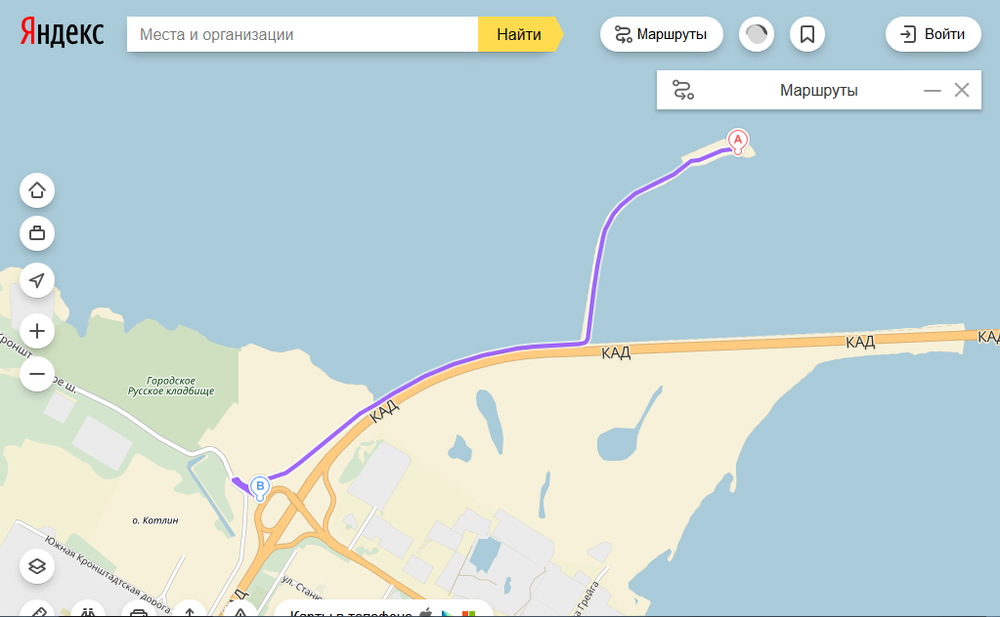Click the work briefcase icon
1000x617 pixels.
tap(37, 234)
